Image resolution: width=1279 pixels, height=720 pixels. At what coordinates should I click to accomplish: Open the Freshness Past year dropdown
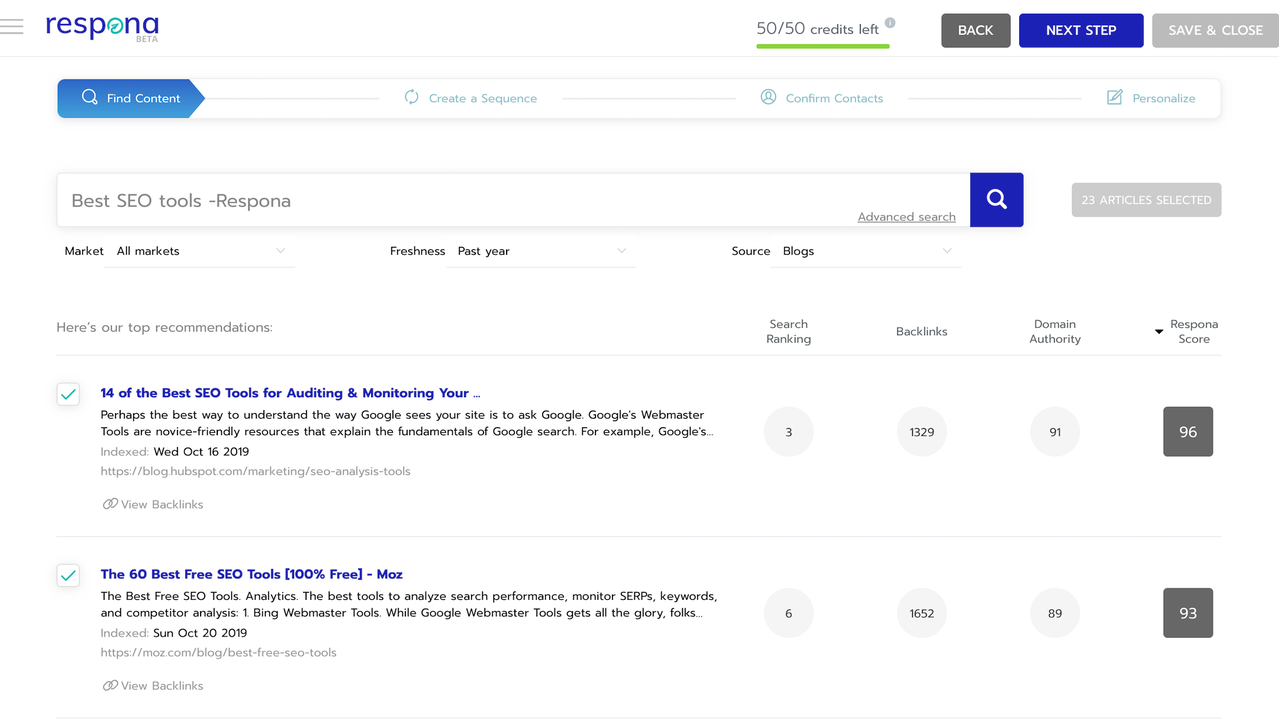pos(541,251)
